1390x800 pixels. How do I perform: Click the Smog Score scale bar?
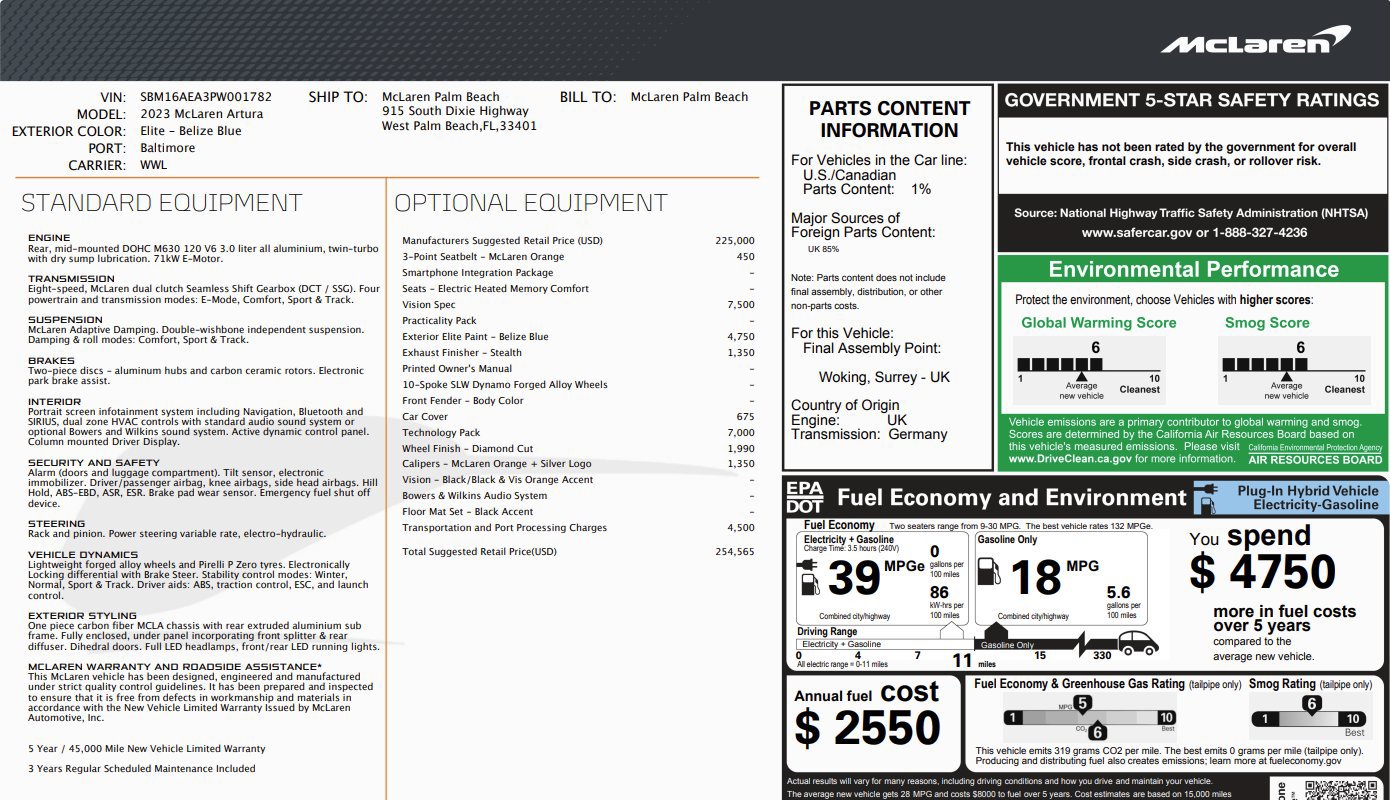coord(1293,365)
